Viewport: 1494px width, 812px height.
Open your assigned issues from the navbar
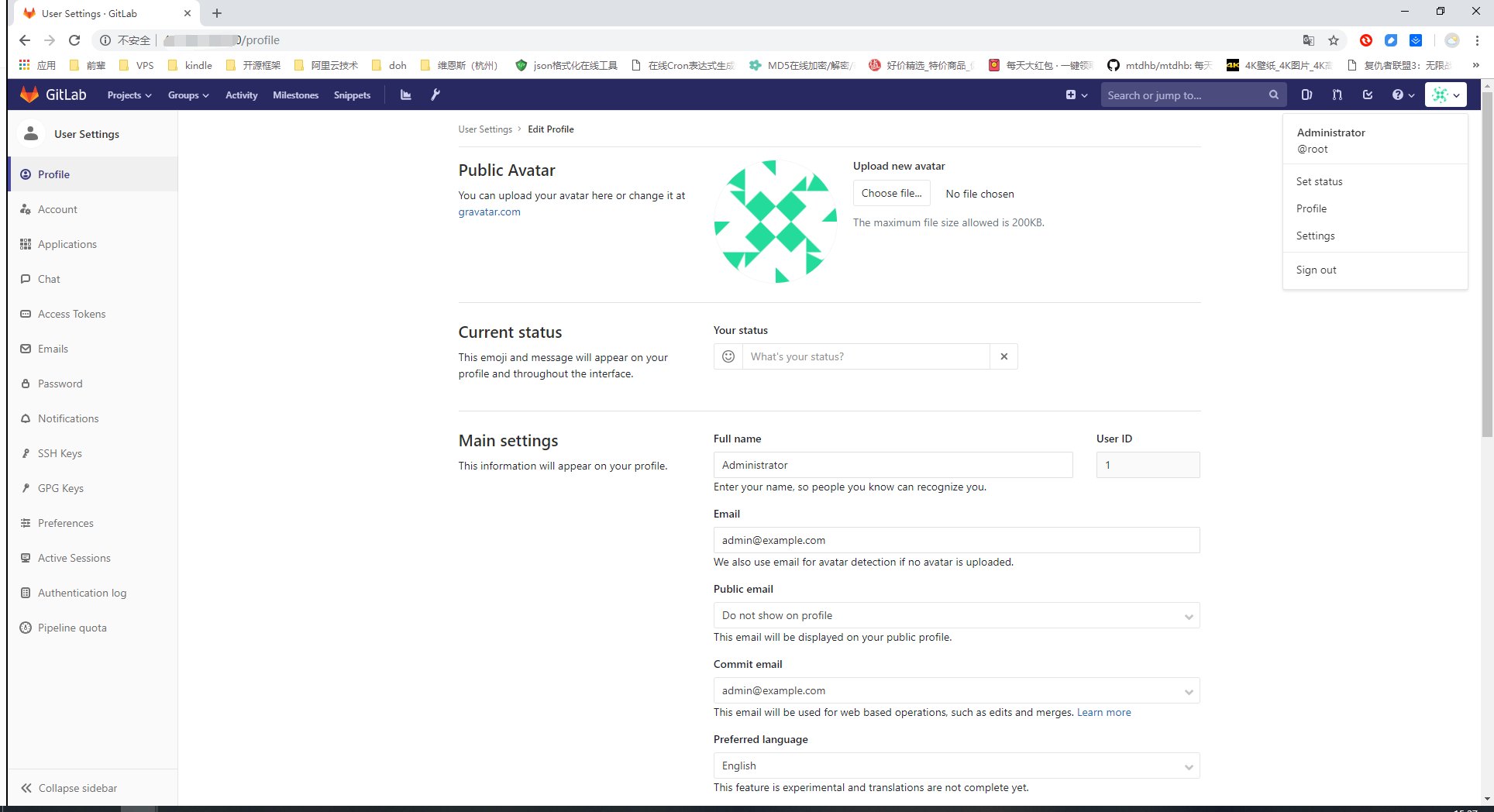(1306, 95)
